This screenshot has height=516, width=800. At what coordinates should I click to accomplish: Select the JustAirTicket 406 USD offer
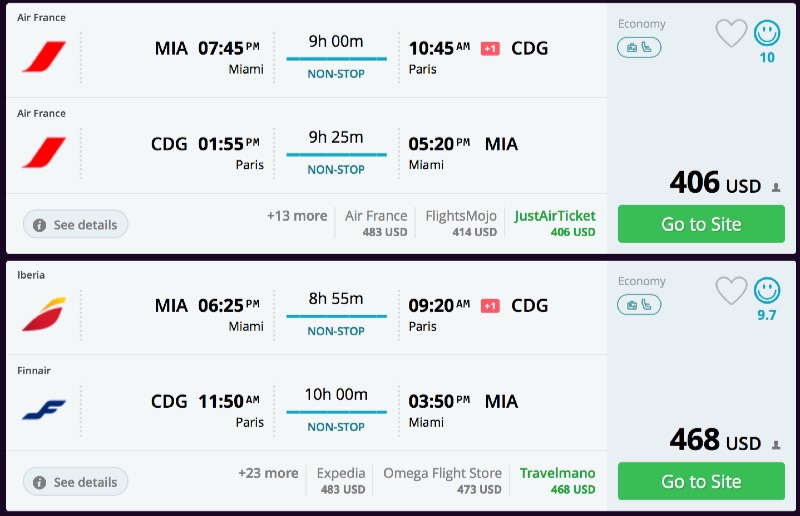pos(554,223)
